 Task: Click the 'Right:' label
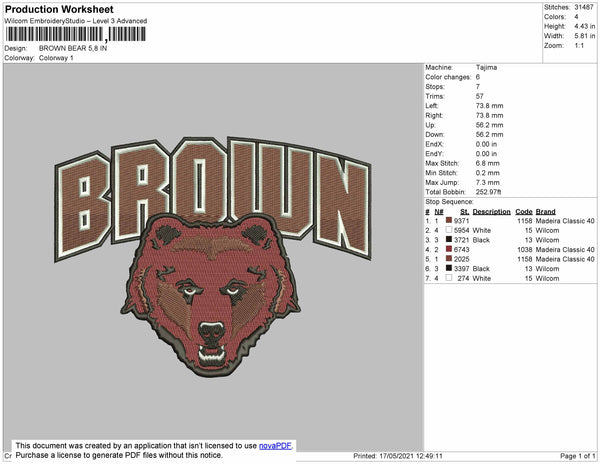pos(434,115)
